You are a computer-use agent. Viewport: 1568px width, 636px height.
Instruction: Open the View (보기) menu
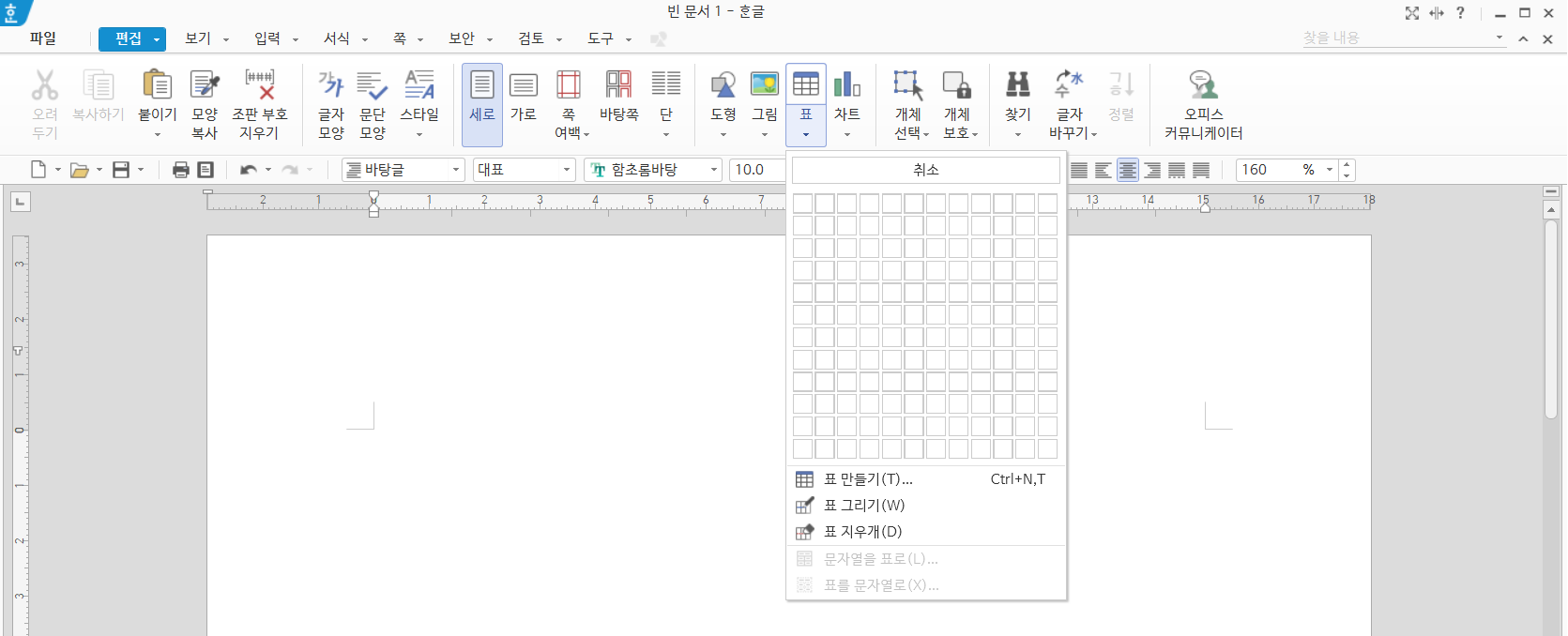point(198,38)
